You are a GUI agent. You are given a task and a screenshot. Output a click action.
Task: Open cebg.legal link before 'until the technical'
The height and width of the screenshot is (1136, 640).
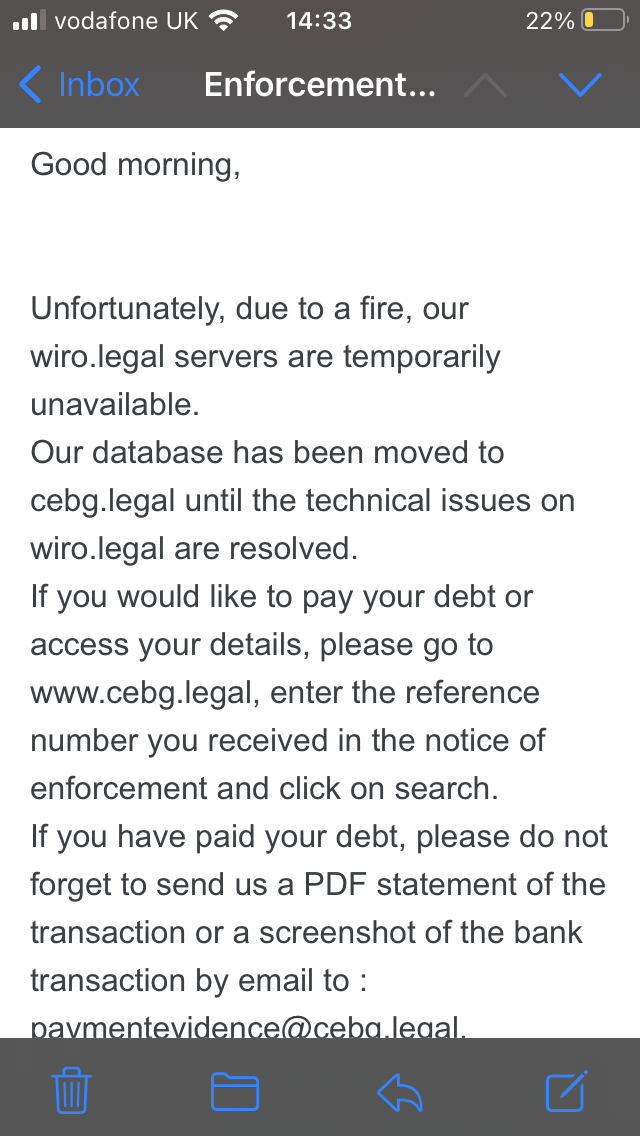pyautogui.click(x=103, y=501)
